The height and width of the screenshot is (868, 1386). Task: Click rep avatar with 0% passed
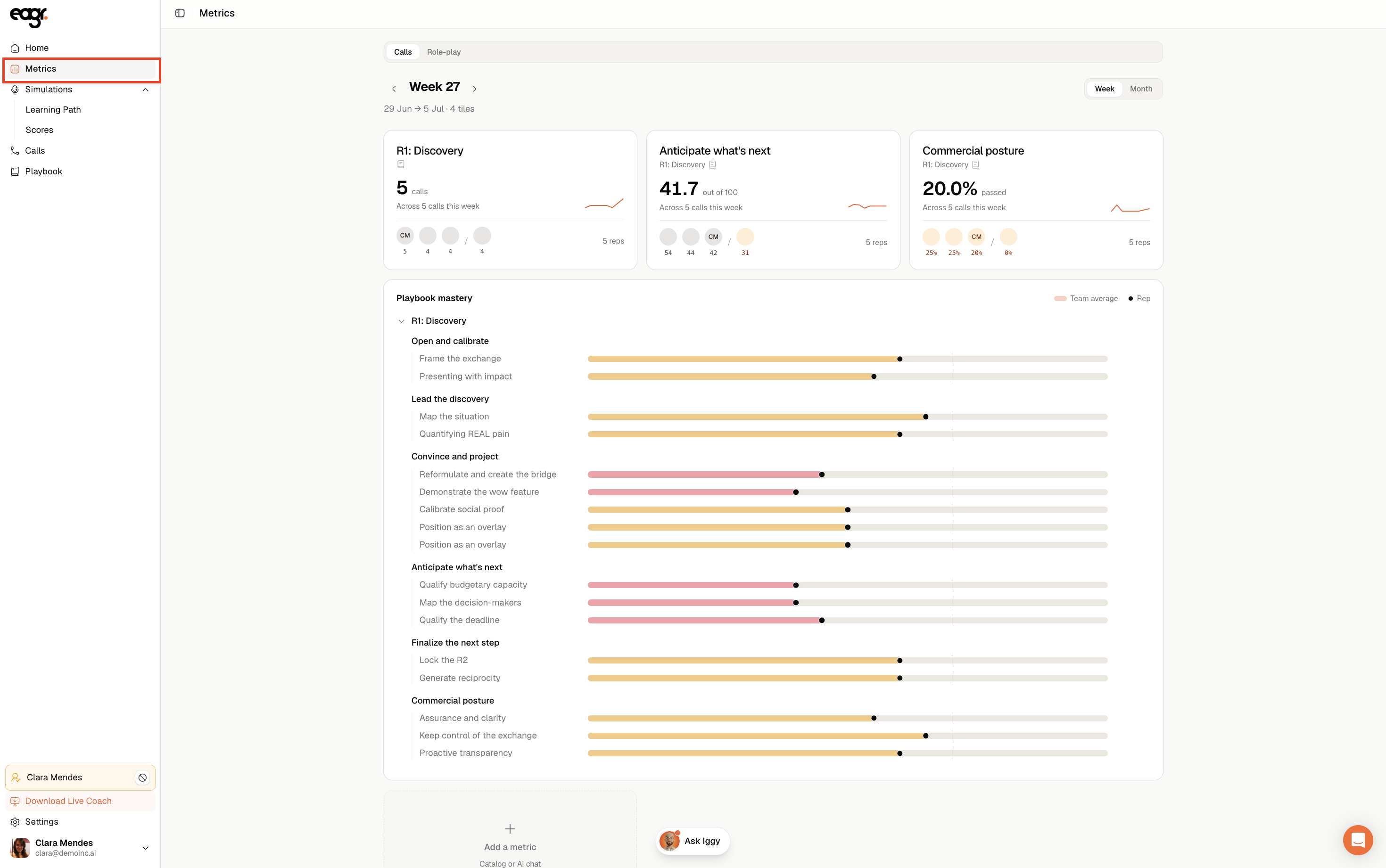pyautogui.click(x=1008, y=237)
